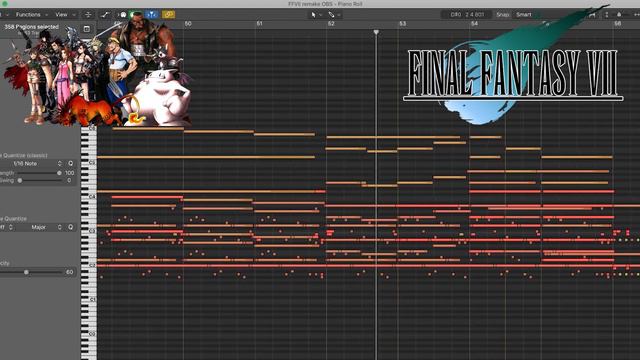Open the scale quantize root note dropdown
Screen dimensions: 640x360
click(x=7, y=227)
